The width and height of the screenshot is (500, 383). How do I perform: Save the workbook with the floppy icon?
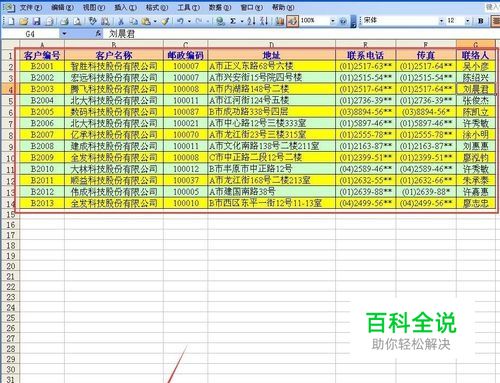click(36, 21)
